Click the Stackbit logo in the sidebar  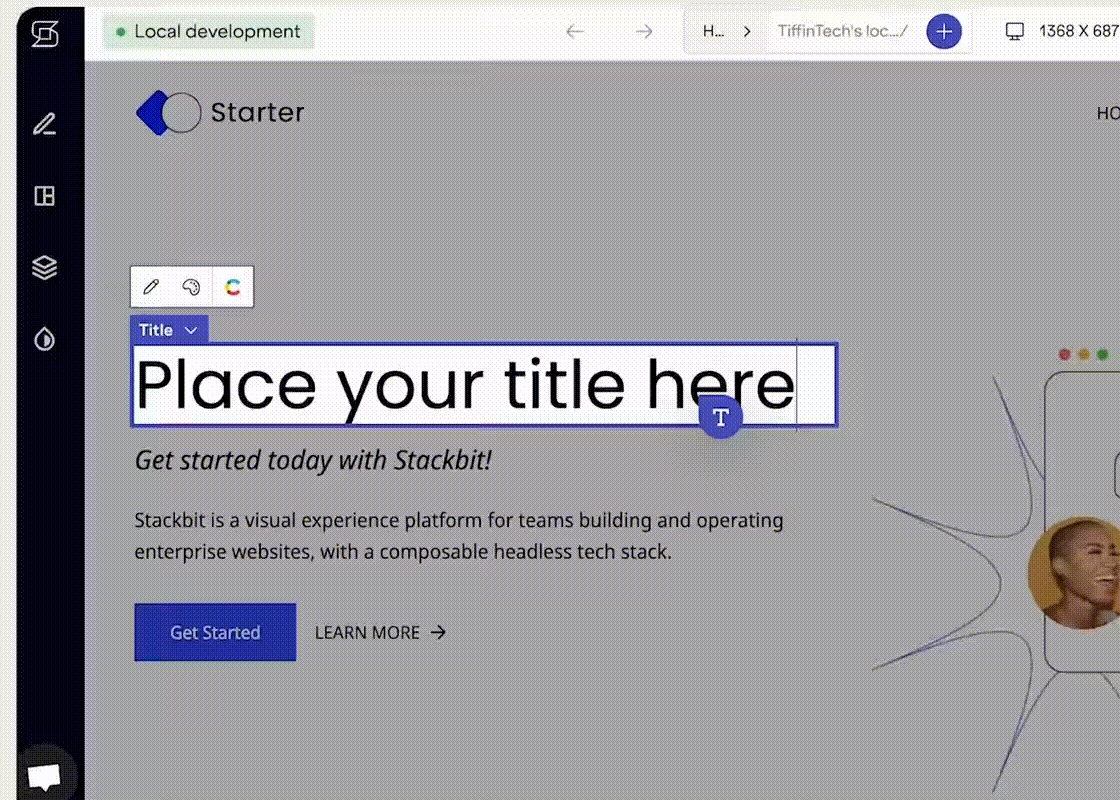pyautogui.click(x=44, y=33)
